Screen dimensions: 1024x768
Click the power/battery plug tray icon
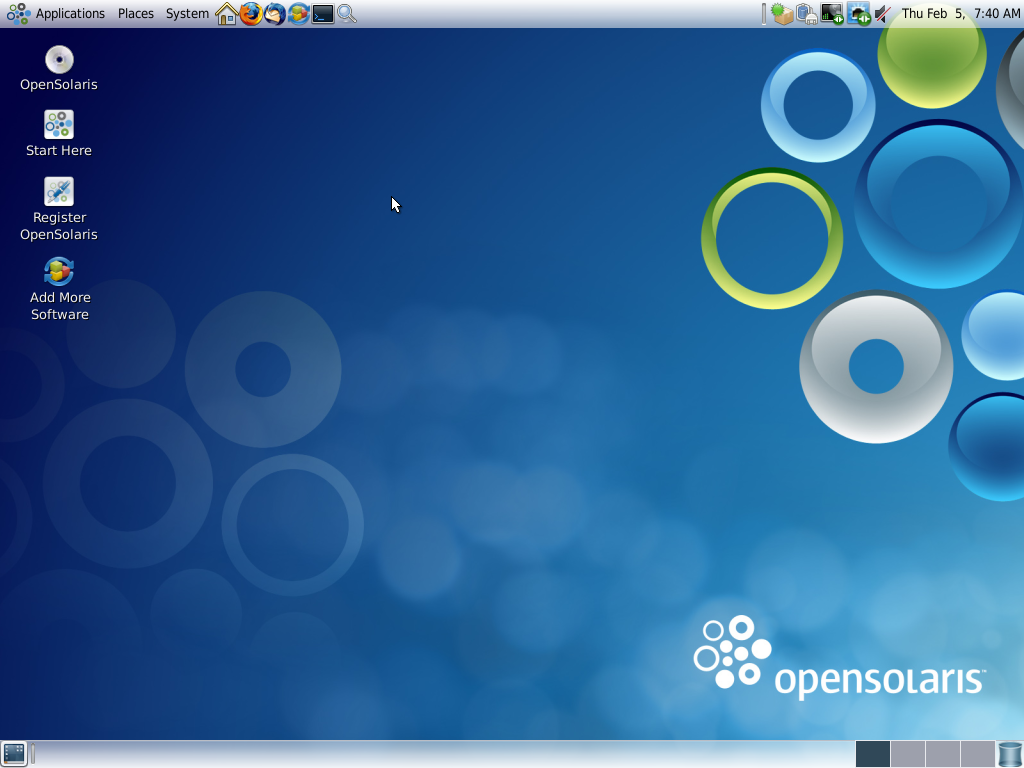pyautogui.click(x=807, y=14)
